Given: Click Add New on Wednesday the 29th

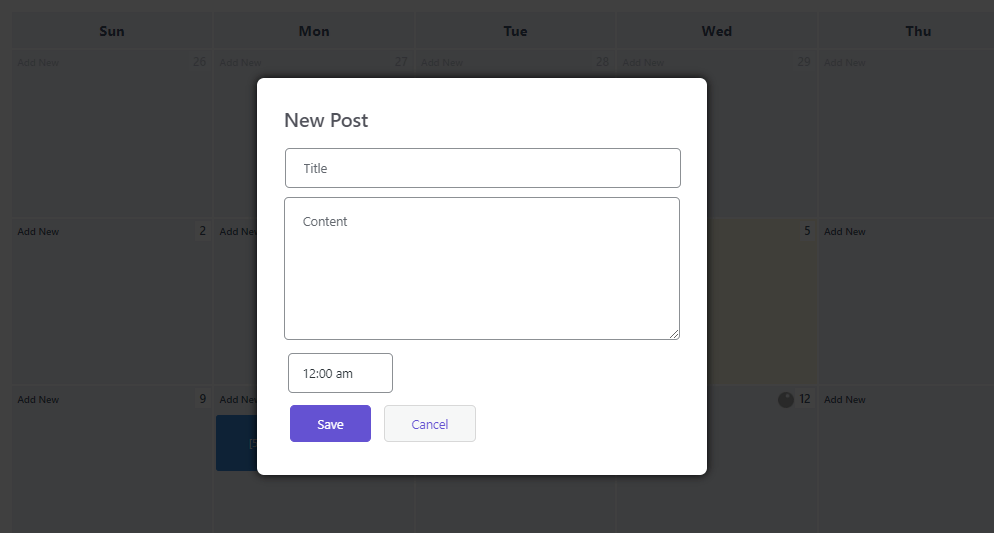Looking at the screenshot, I should coord(643,63).
